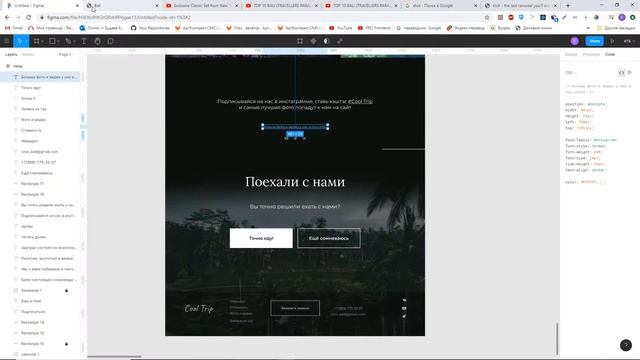Click the 'Поехали с нами' heading on canvas
This screenshot has width=640, height=360.
[x=295, y=182]
